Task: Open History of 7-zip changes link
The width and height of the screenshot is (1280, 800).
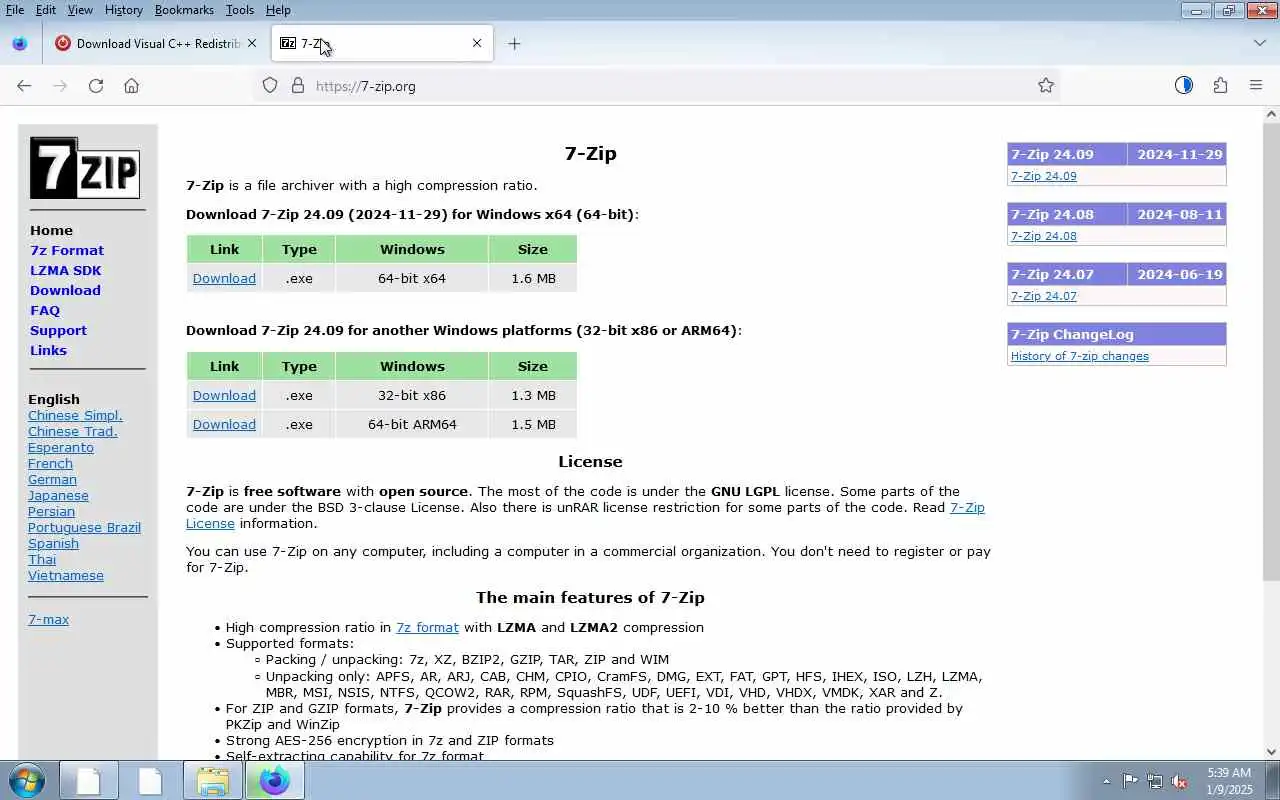Action: click(1079, 356)
